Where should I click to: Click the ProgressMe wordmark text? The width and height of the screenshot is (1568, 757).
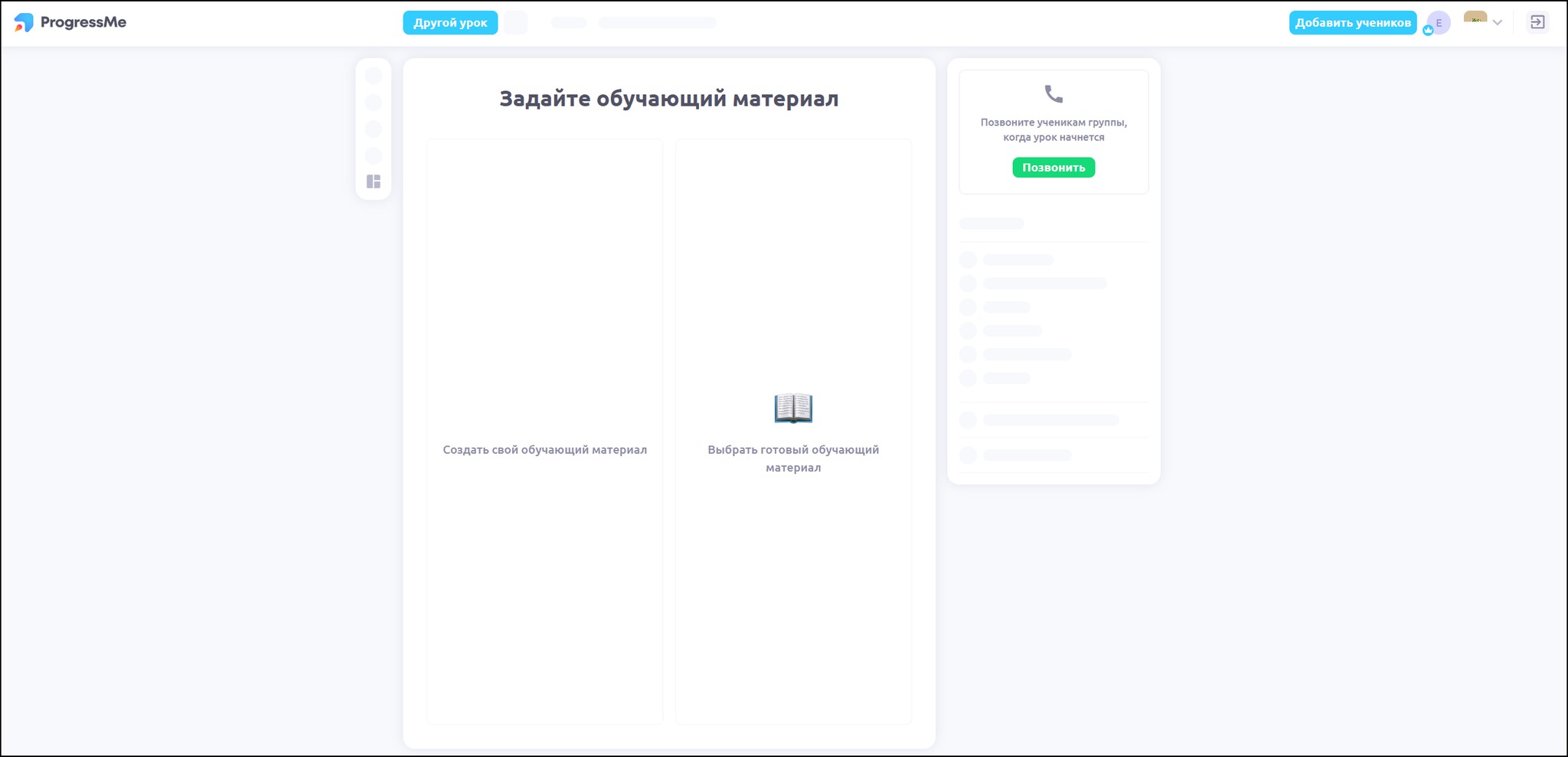tap(83, 23)
